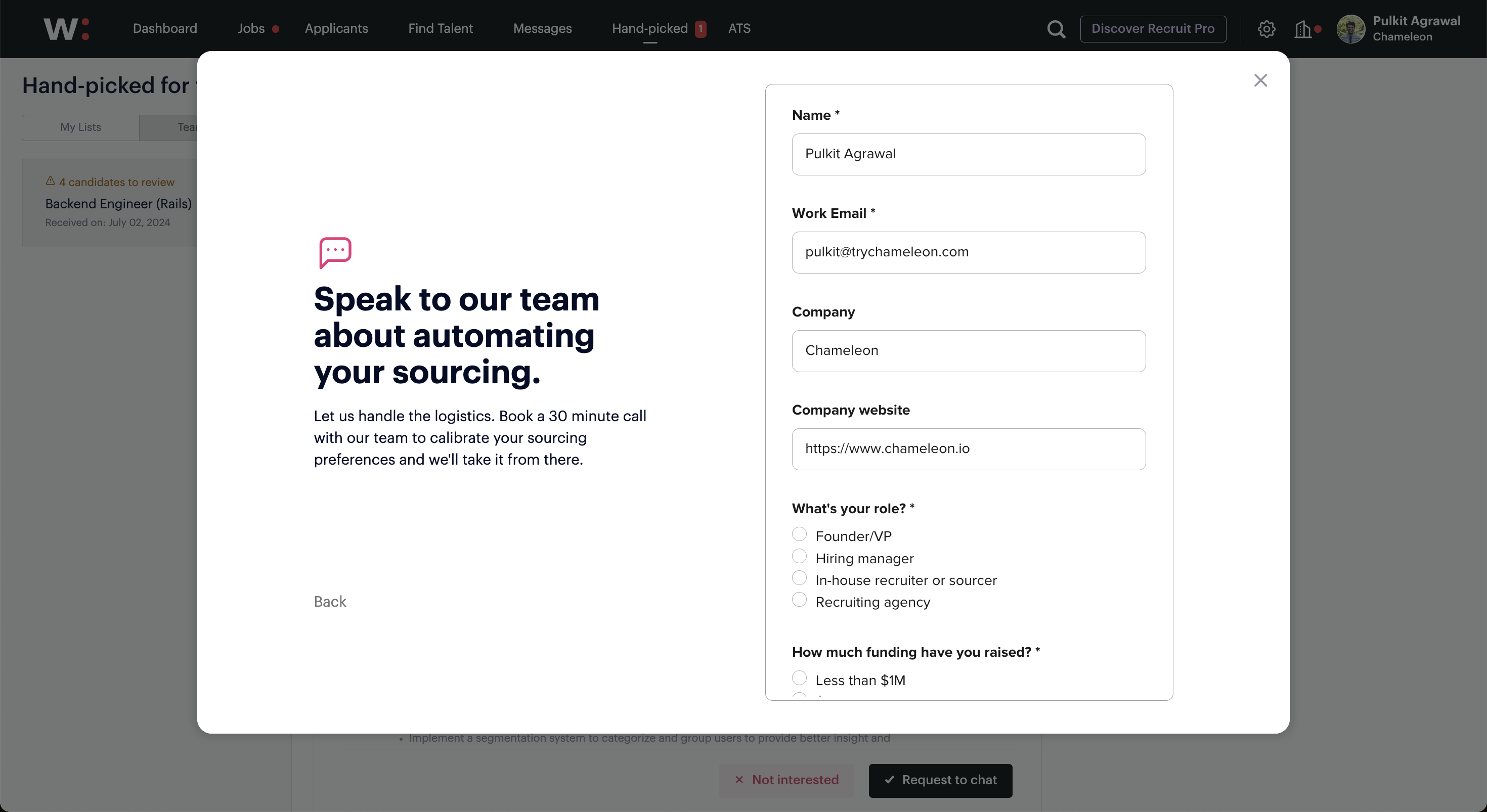
Task: Click Pulkit Agrawal account name
Action: pos(1417,21)
